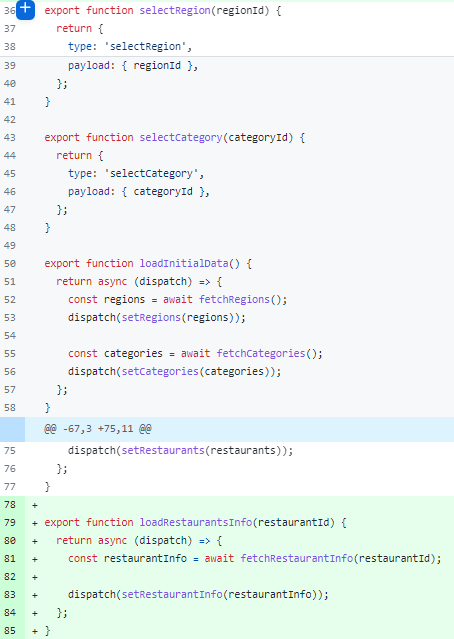Click fetchRestaurantInfo call on line 81

pyautogui.click(x=296, y=558)
